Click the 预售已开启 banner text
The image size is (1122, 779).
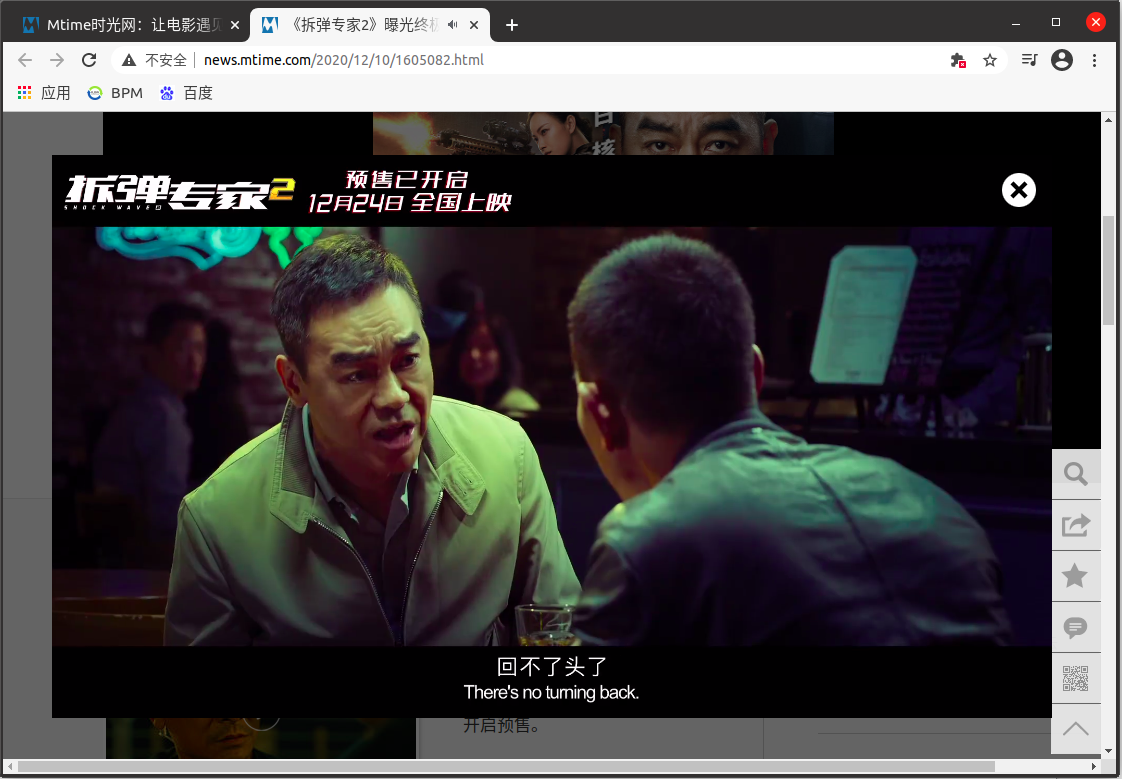point(406,179)
